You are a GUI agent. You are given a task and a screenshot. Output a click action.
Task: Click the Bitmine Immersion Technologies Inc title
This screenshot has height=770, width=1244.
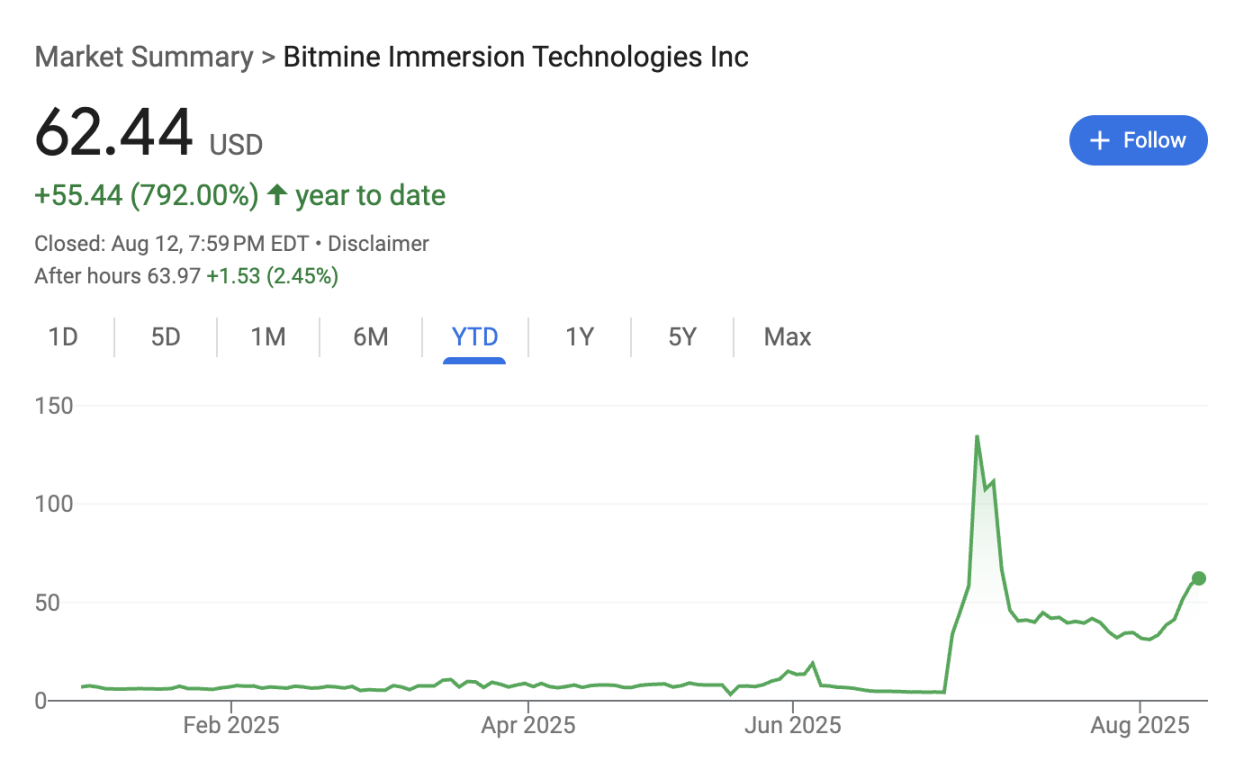coord(515,57)
